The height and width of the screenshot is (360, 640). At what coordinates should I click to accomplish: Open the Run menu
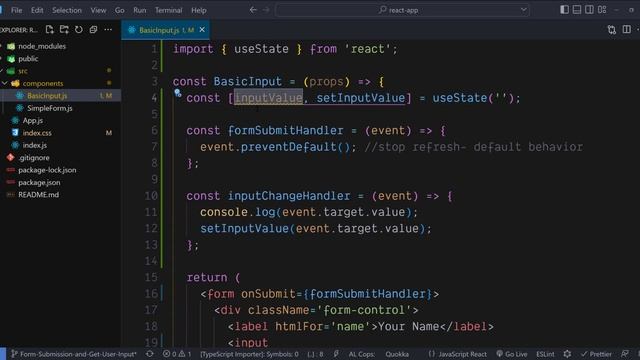pos(140,10)
